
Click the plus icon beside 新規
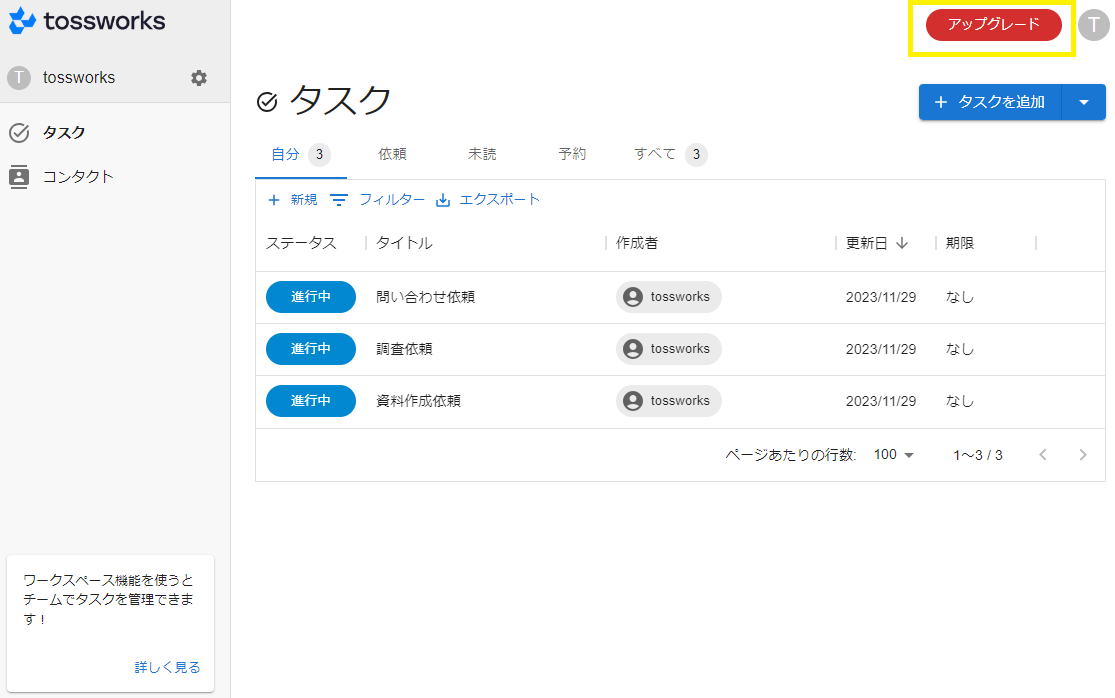click(x=274, y=200)
